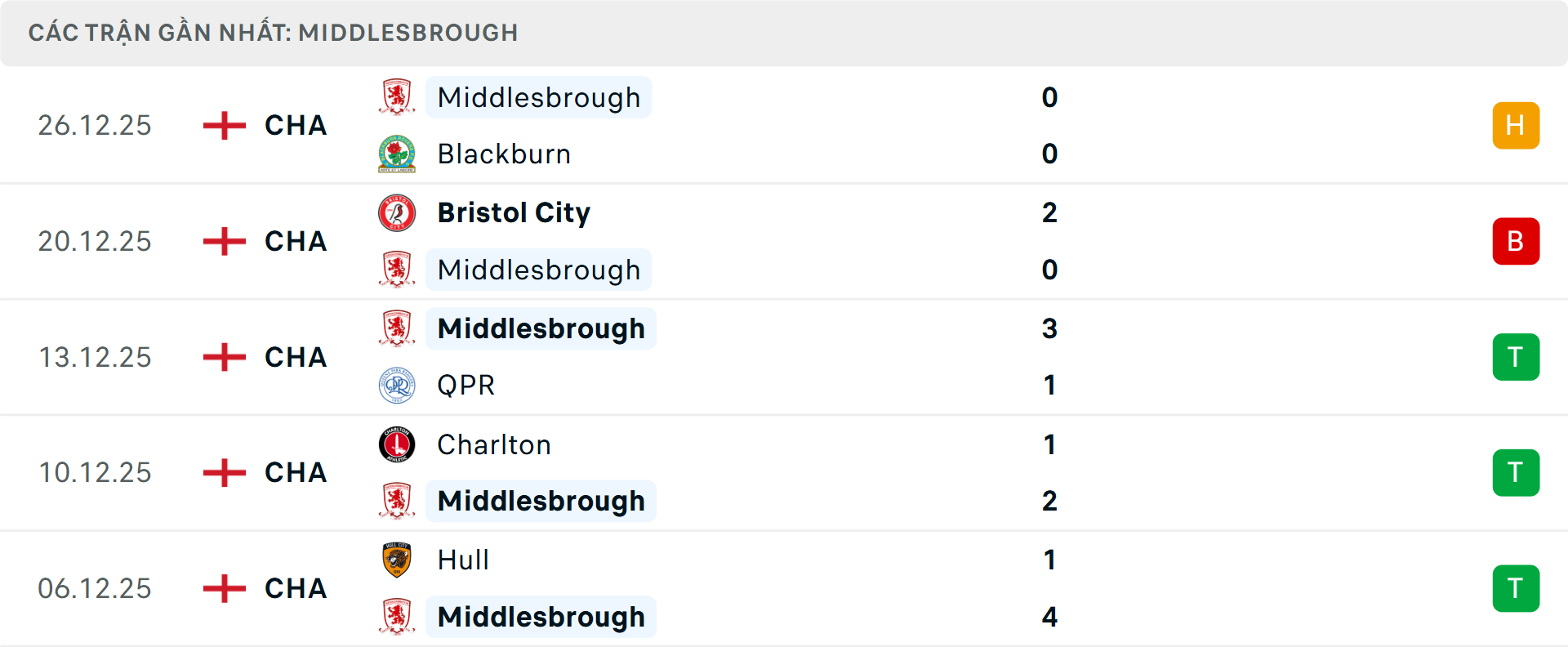Select the Hull City club crest

[398, 560]
